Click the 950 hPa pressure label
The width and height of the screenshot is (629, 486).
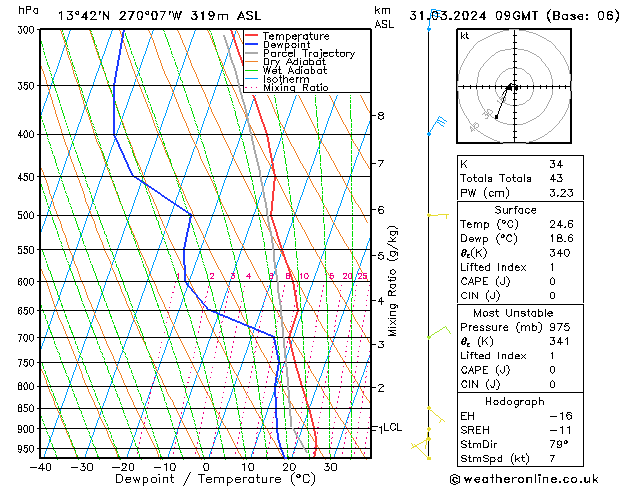click(x=28, y=449)
